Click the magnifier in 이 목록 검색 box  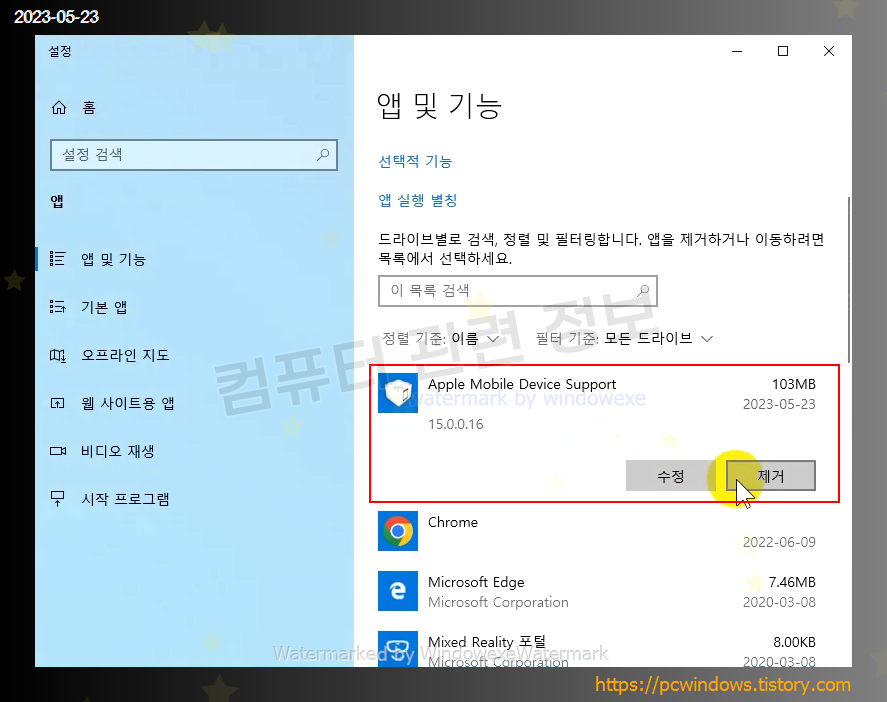(643, 291)
